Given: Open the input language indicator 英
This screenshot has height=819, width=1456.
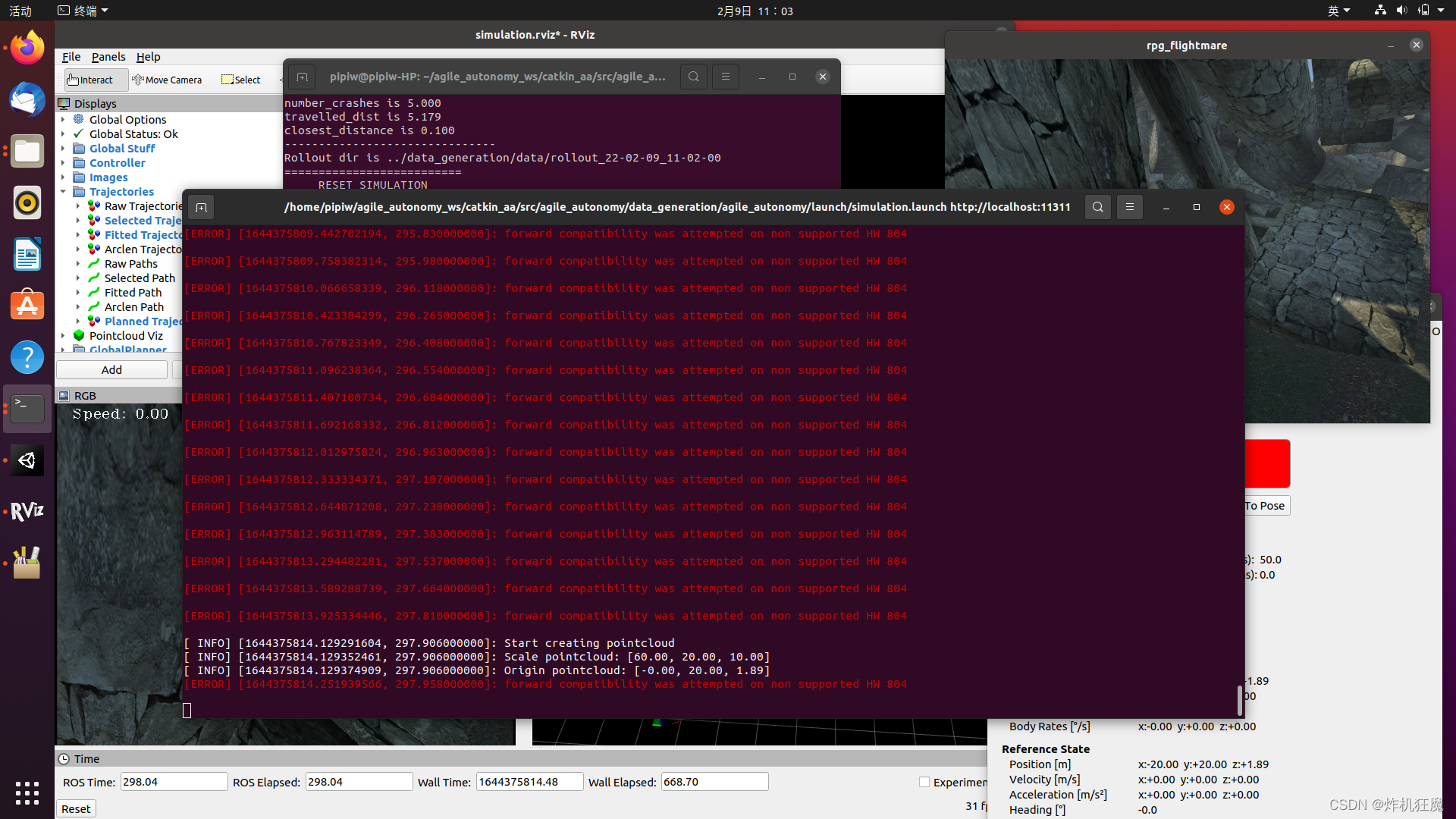Looking at the screenshot, I should pyautogui.click(x=1338, y=11).
